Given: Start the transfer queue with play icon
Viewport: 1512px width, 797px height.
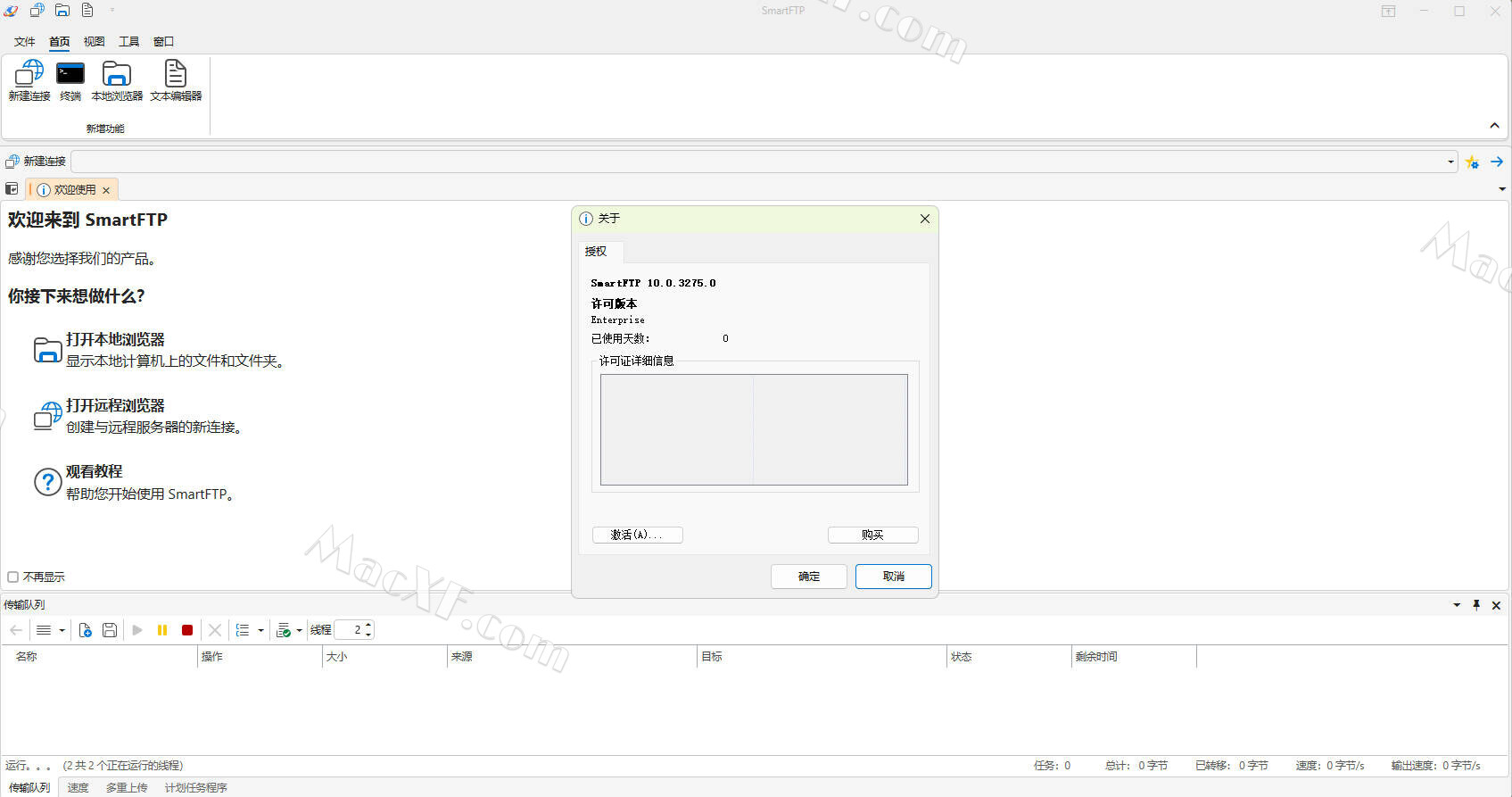Looking at the screenshot, I should coord(137,630).
